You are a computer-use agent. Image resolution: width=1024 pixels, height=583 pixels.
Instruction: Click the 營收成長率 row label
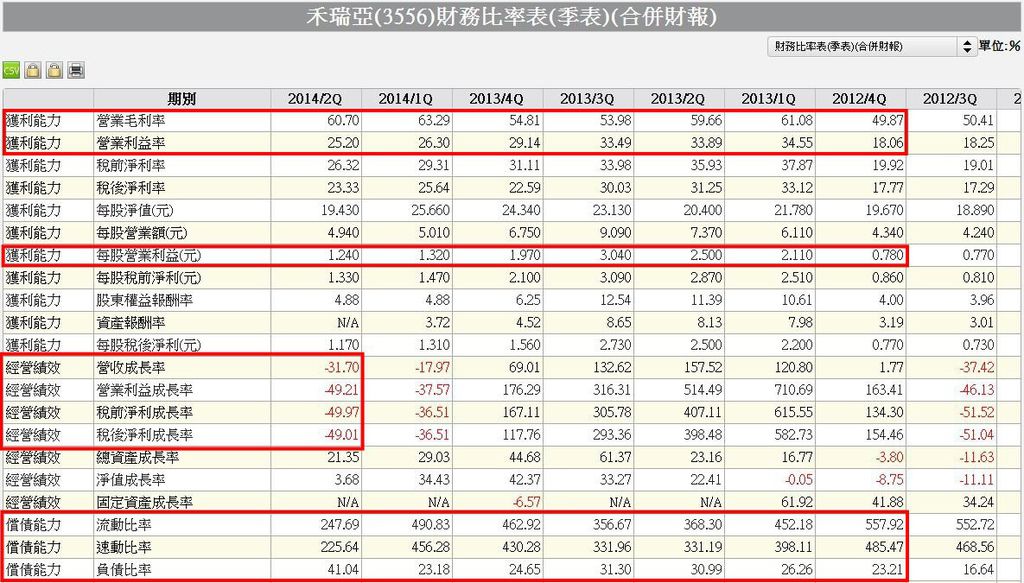[x=131, y=368]
